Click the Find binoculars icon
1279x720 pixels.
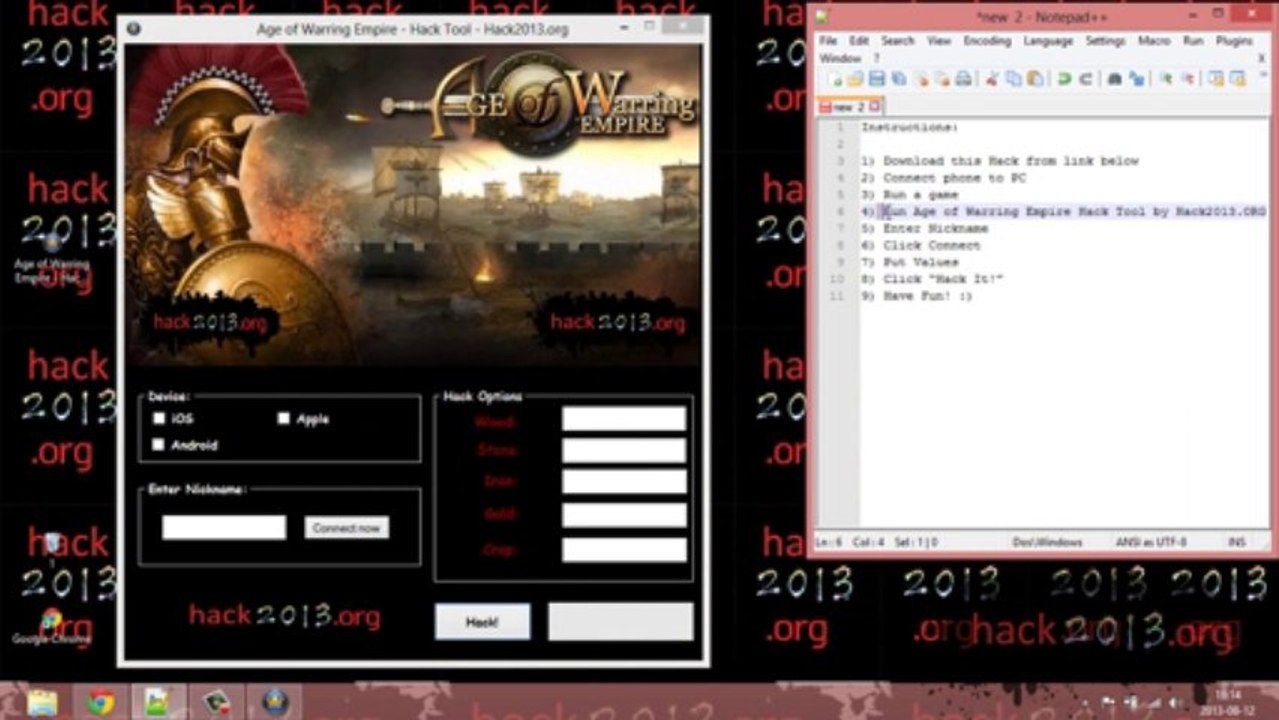(1114, 79)
